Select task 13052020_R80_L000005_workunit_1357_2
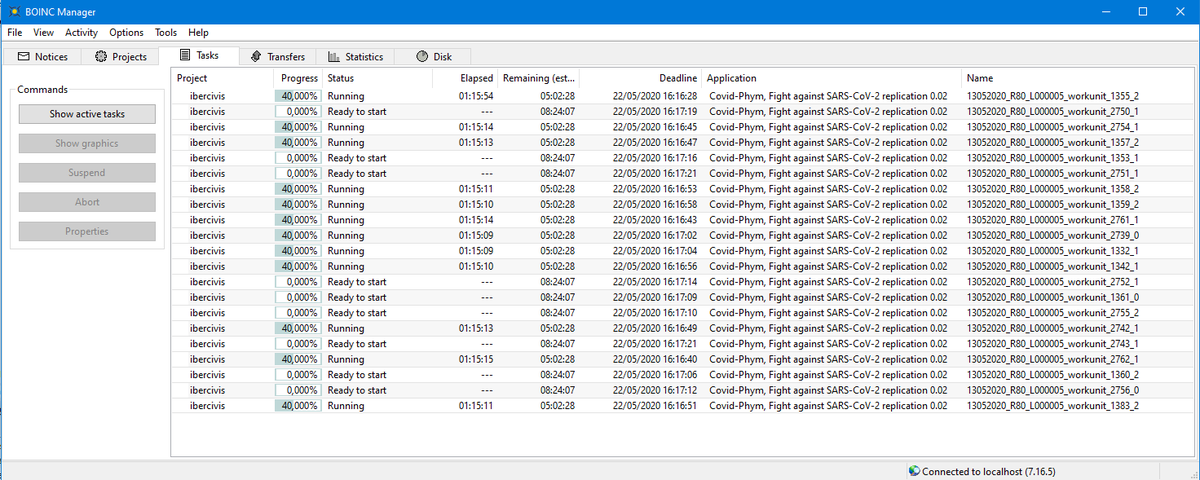Viewport: 1200px width, 480px height. tap(683, 143)
